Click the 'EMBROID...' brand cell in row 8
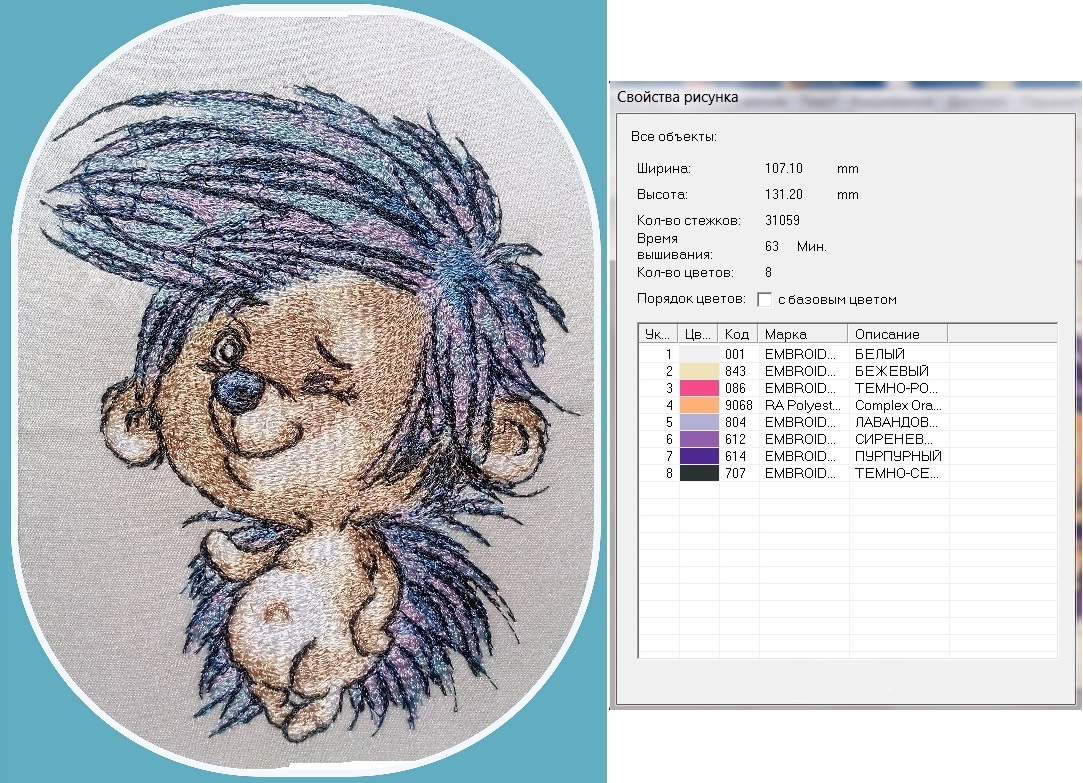 tap(800, 473)
